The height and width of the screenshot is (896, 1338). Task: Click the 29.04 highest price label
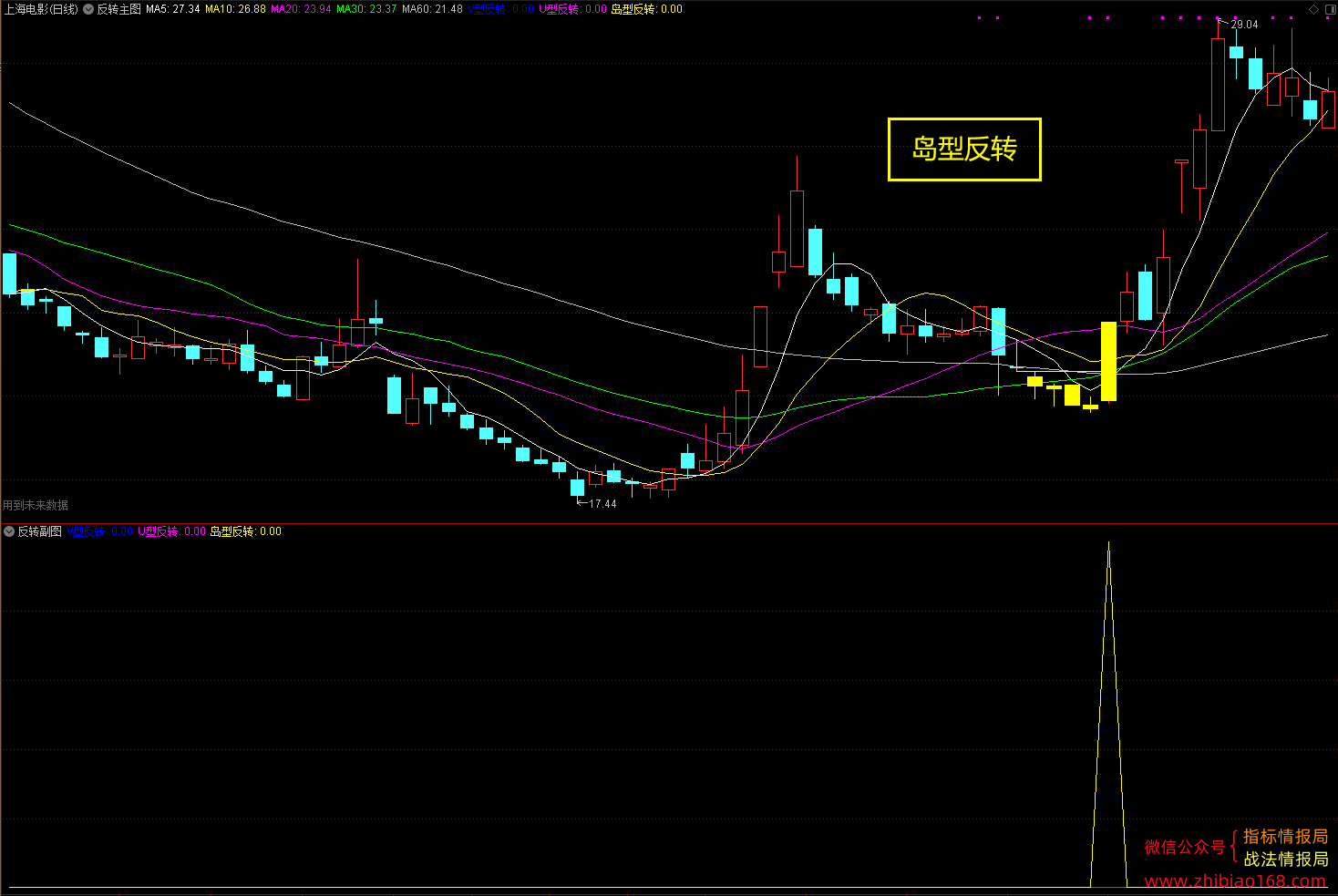tap(1244, 25)
